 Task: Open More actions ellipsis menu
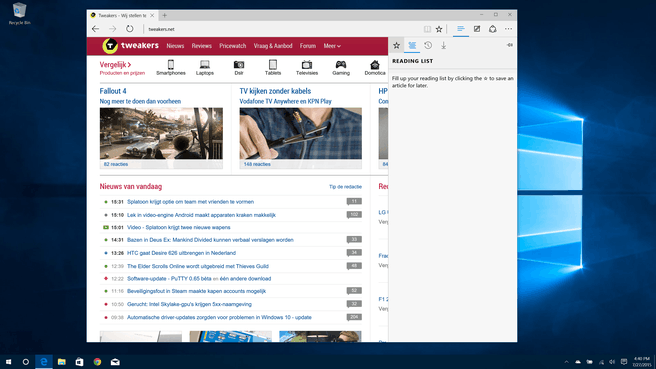click(x=508, y=29)
